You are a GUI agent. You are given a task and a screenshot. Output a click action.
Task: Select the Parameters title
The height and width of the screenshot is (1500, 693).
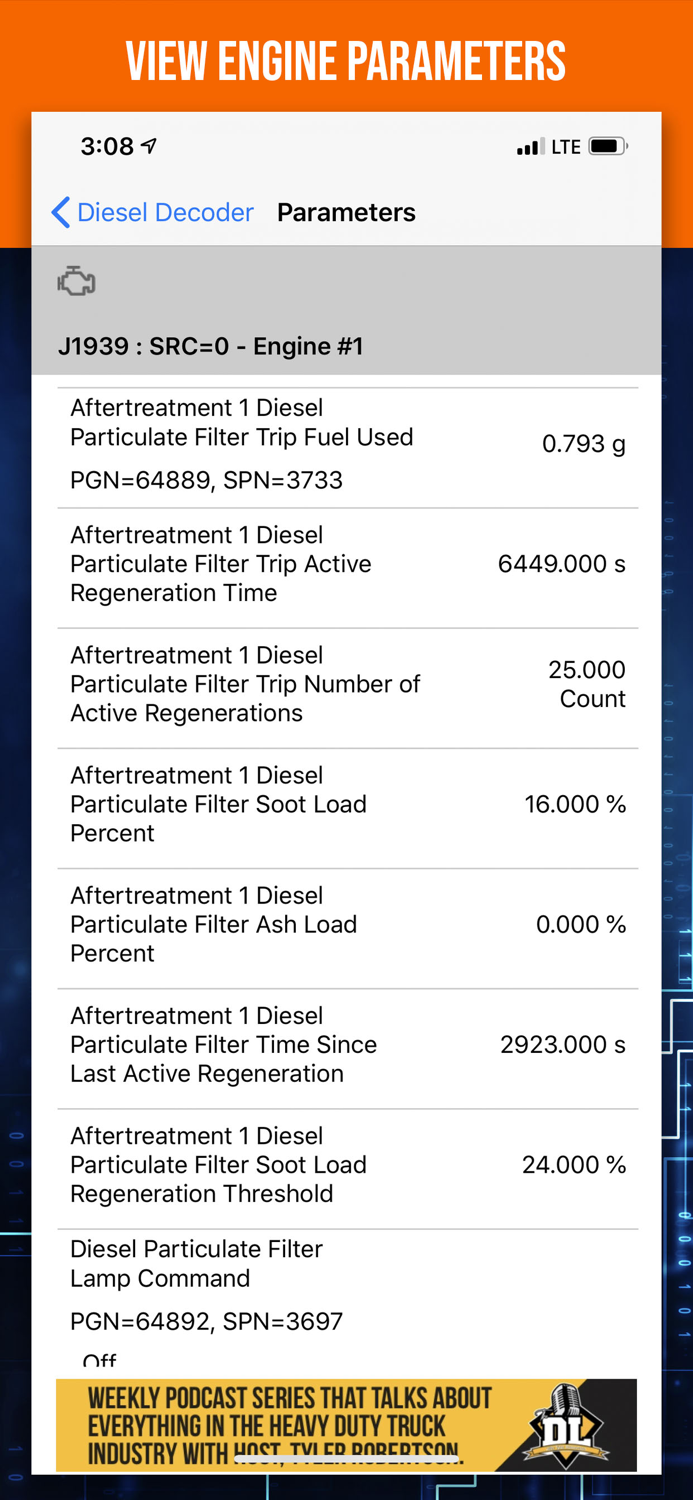pyautogui.click(x=346, y=213)
